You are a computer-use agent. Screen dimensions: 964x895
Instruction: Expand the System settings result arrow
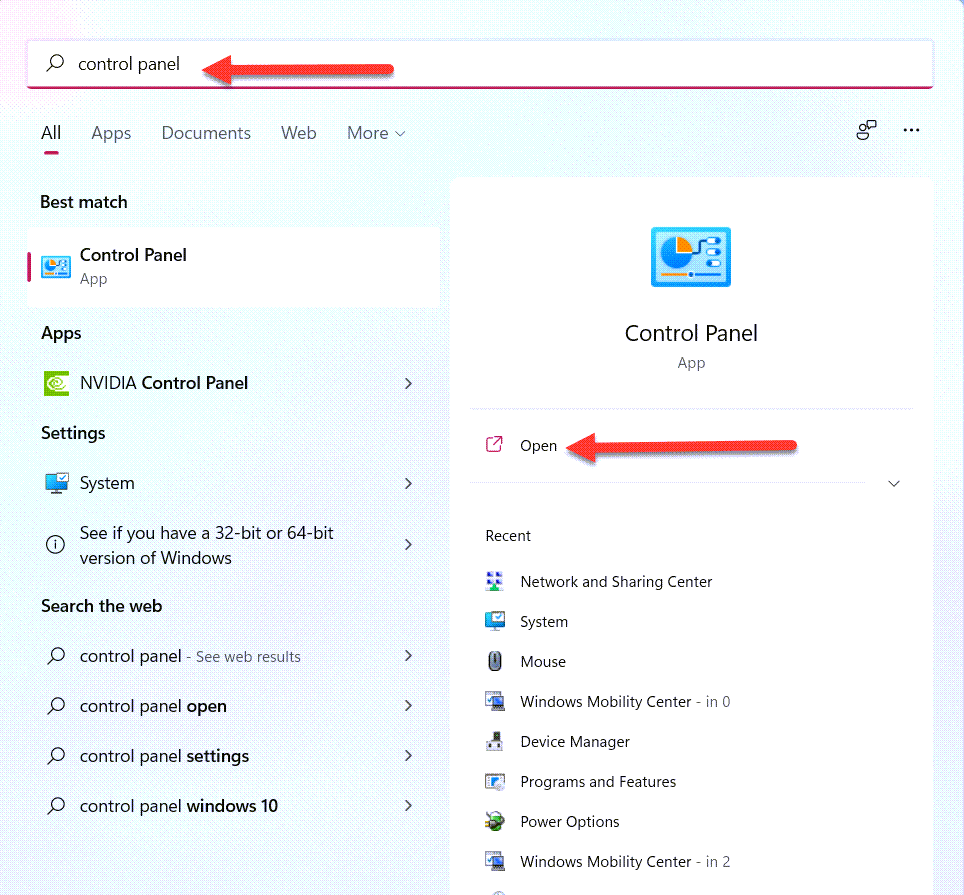pyautogui.click(x=408, y=483)
